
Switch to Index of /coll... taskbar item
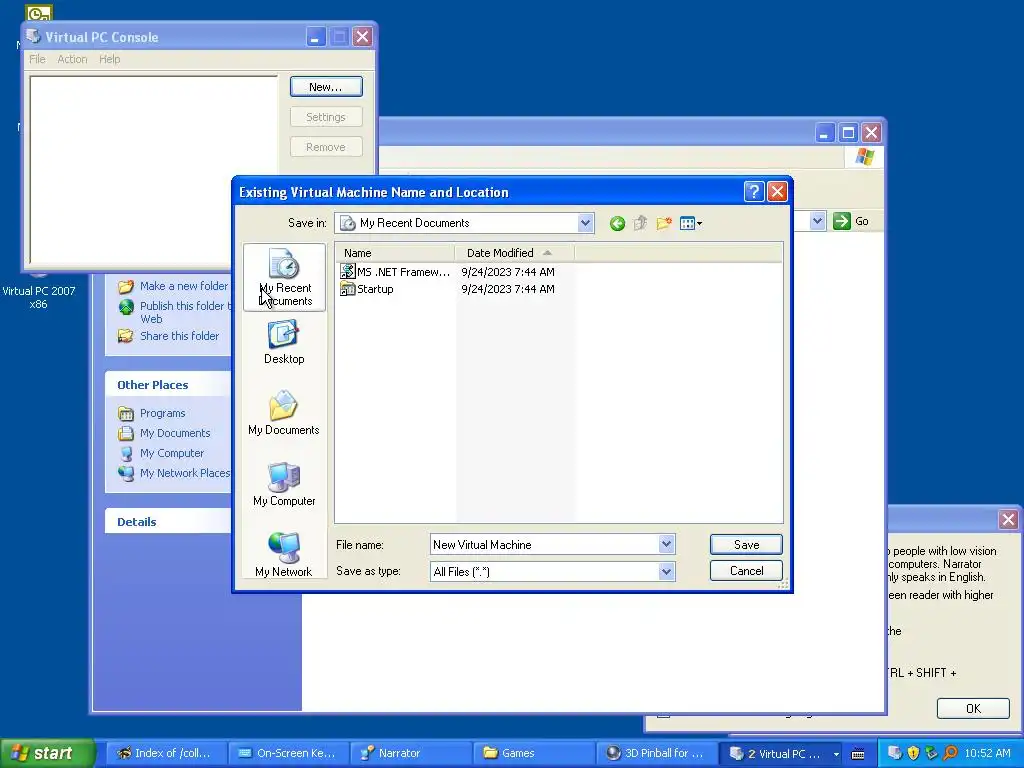pos(167,753)
